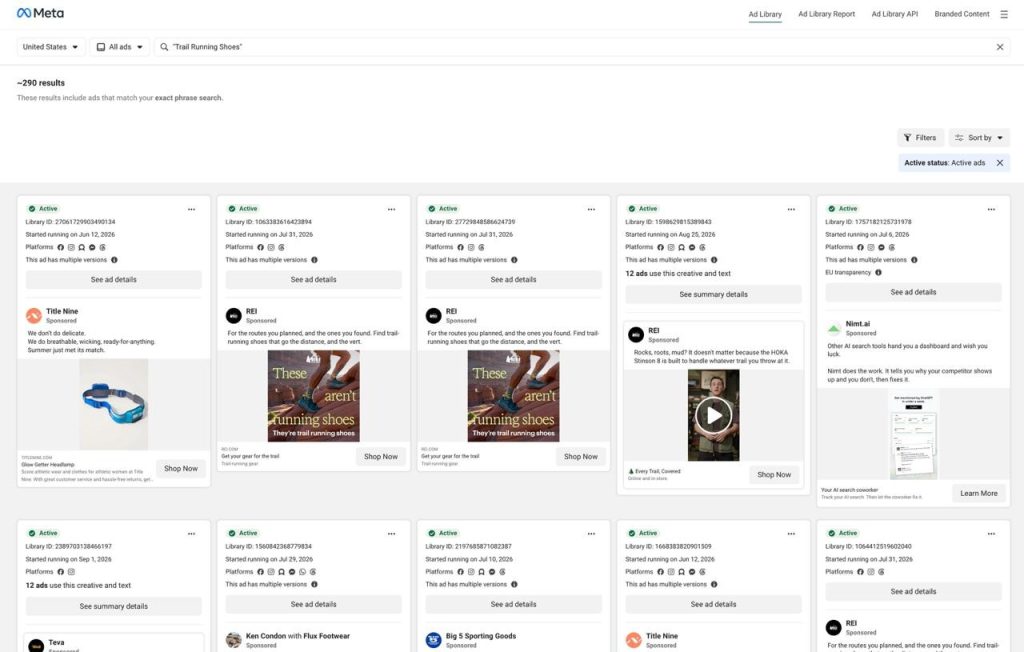Open more options on REI HOKA video ad

(791, 210)
